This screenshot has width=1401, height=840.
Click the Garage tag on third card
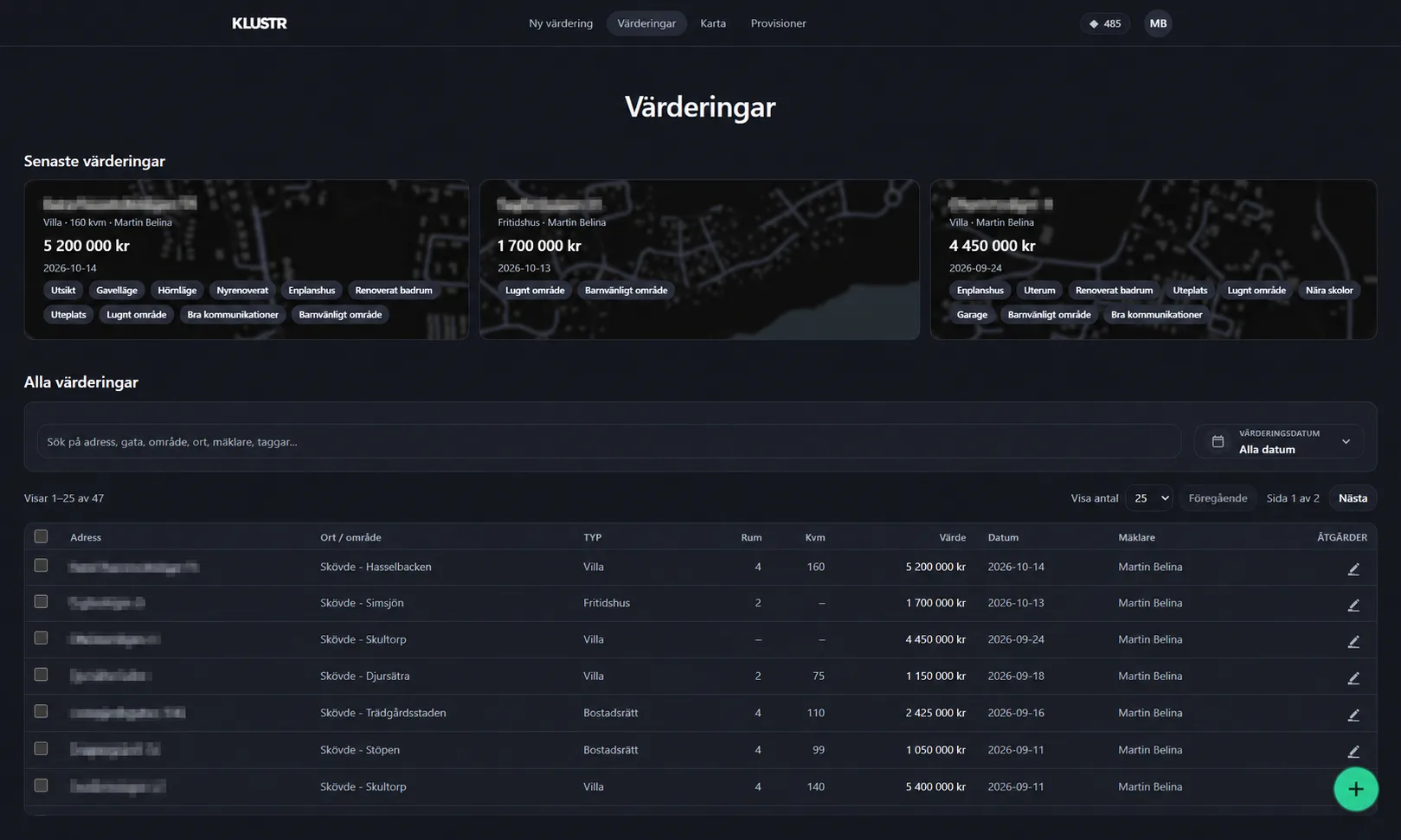tap(972, 315)
